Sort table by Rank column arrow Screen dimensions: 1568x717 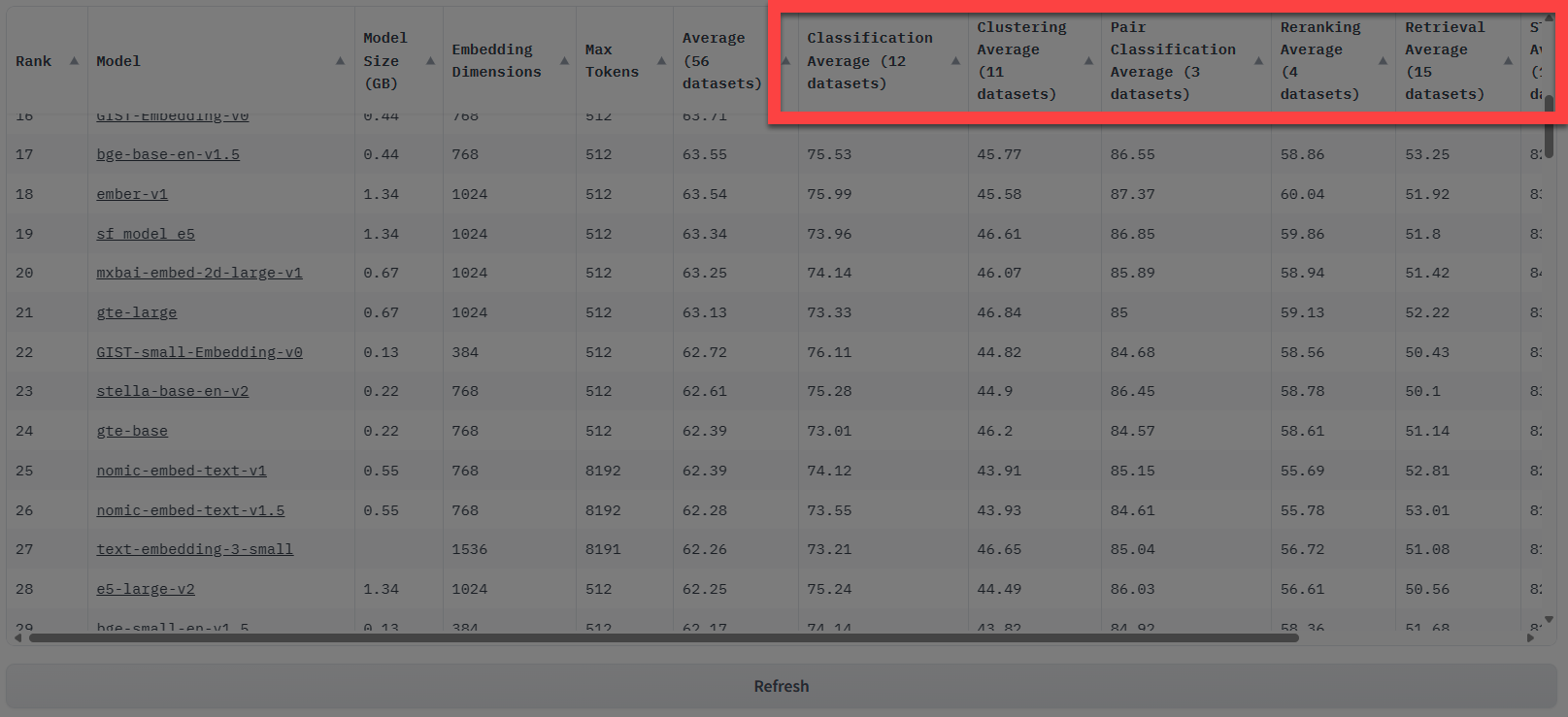[x=74, y=61]
